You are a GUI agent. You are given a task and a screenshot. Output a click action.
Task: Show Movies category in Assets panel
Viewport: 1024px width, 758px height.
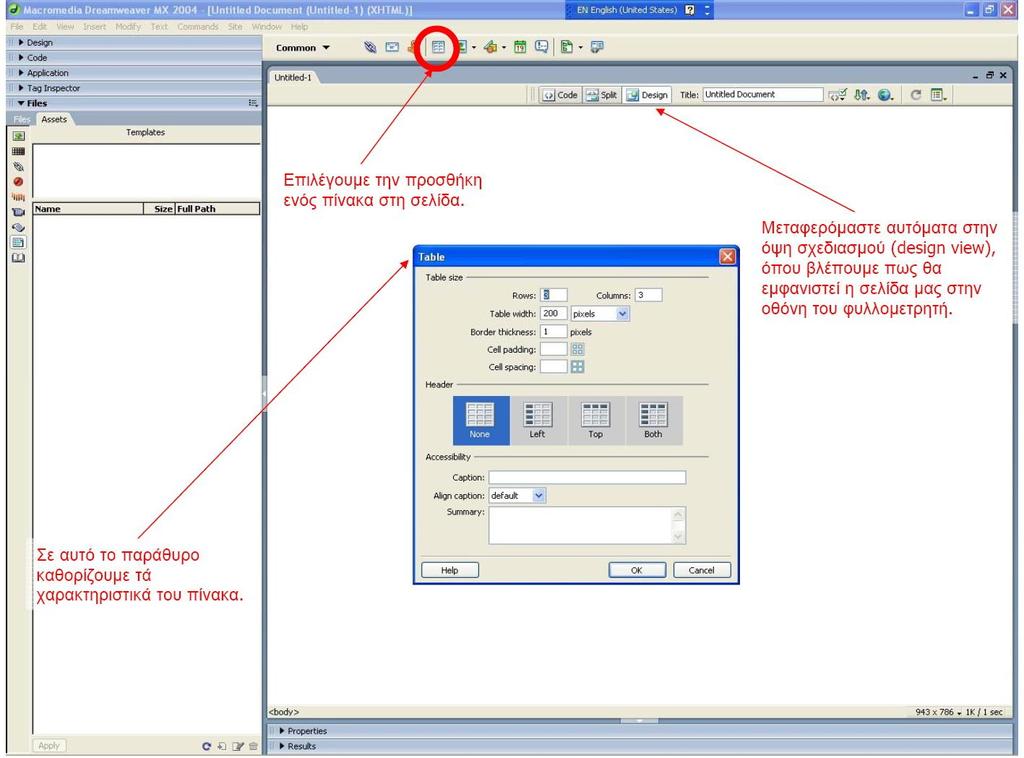coord(18,212)
